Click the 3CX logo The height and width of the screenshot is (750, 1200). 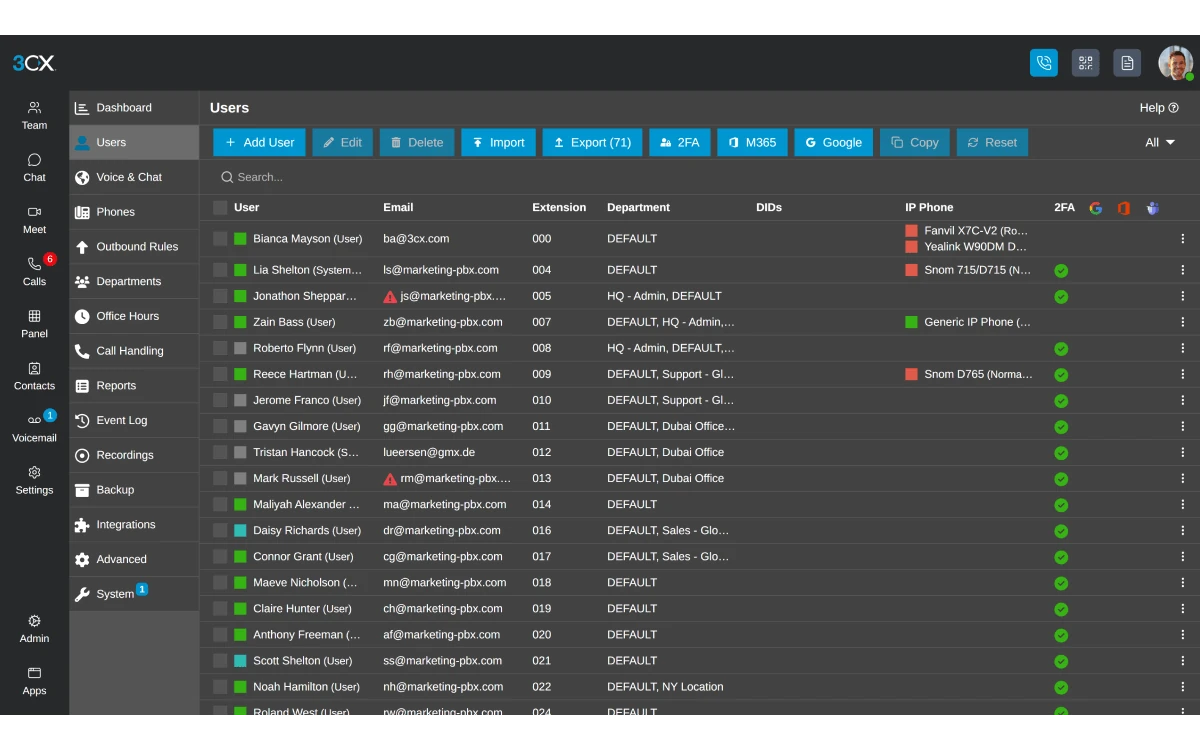click(34, 63)
